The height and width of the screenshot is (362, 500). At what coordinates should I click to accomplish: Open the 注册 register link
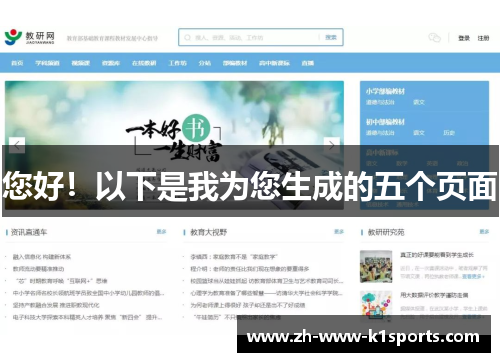coord(483,38)
